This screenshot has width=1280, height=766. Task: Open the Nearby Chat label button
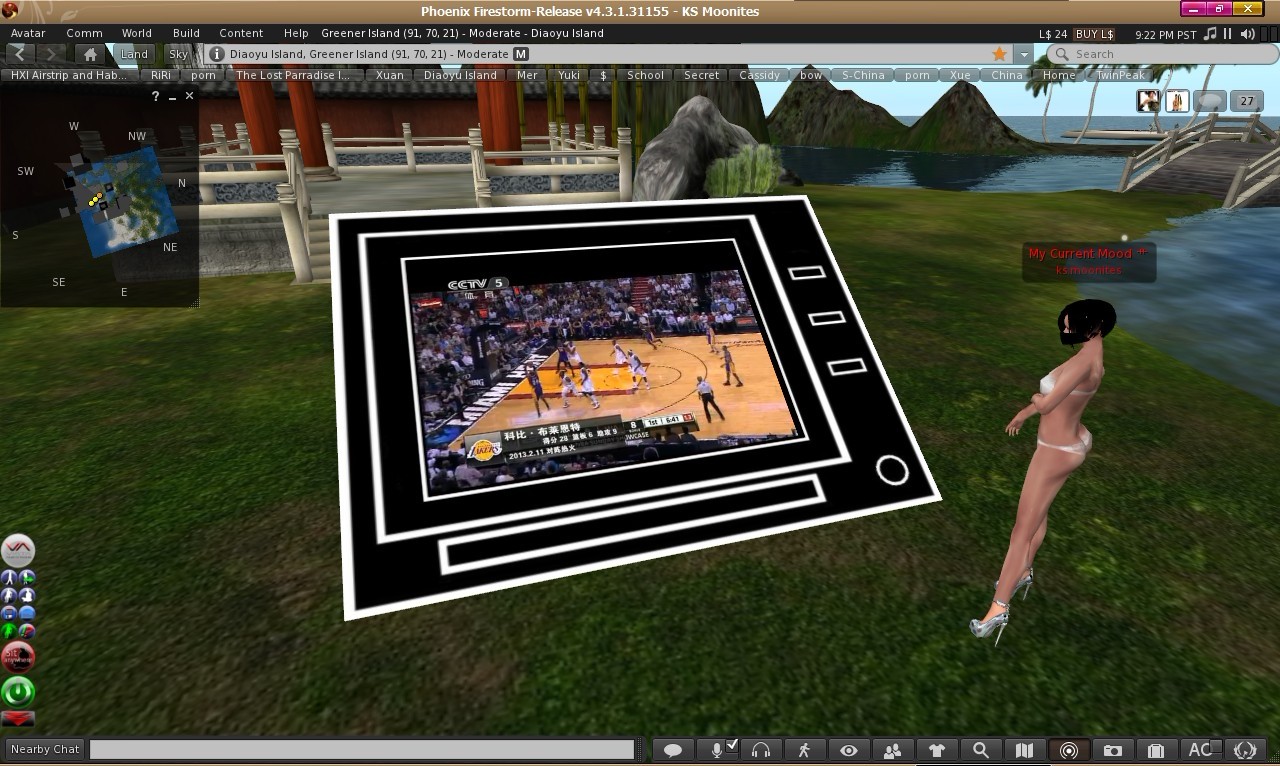[45, 749]
